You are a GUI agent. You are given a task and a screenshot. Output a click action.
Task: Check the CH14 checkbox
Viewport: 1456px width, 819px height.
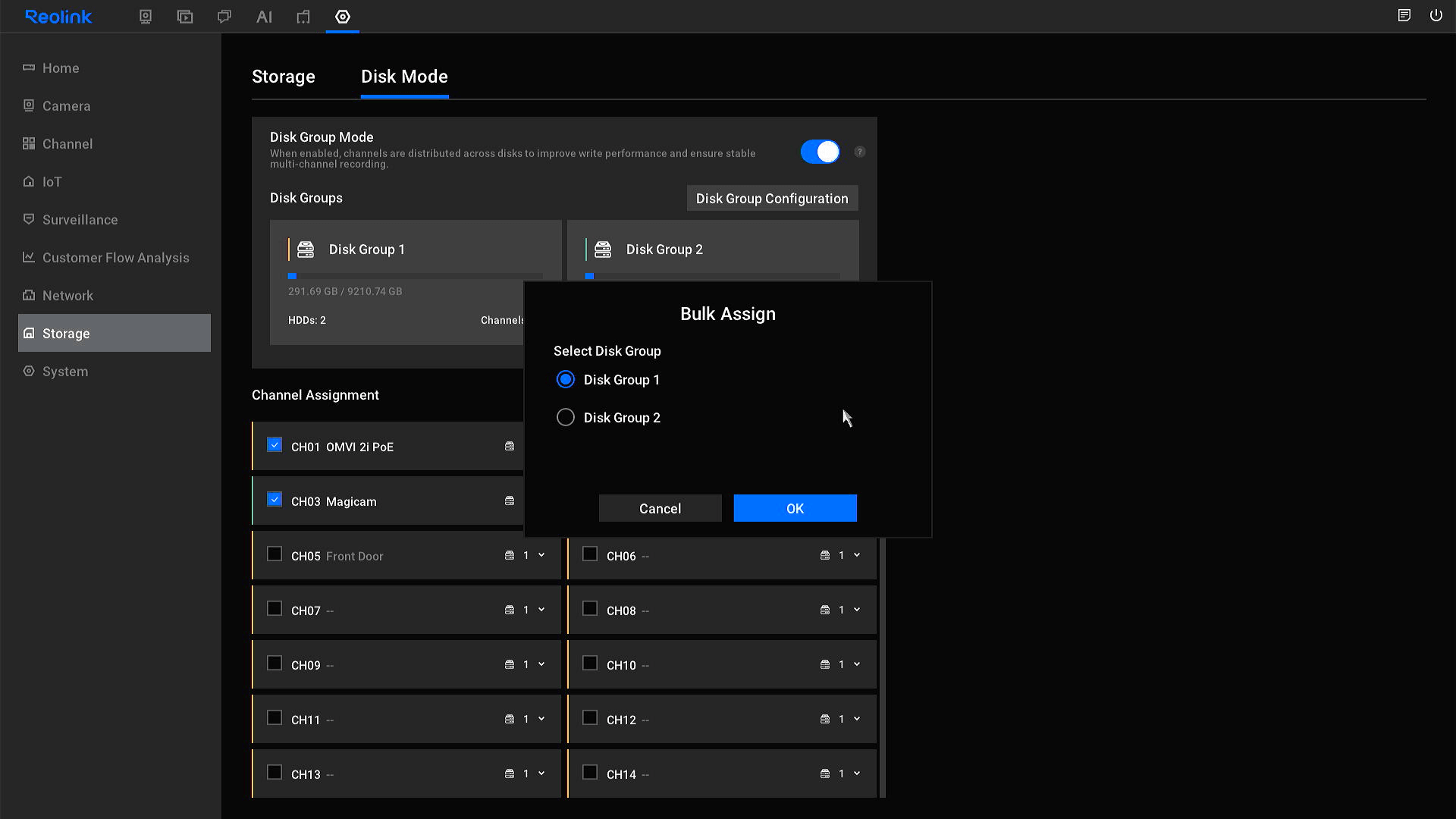(x=590, y=773)
